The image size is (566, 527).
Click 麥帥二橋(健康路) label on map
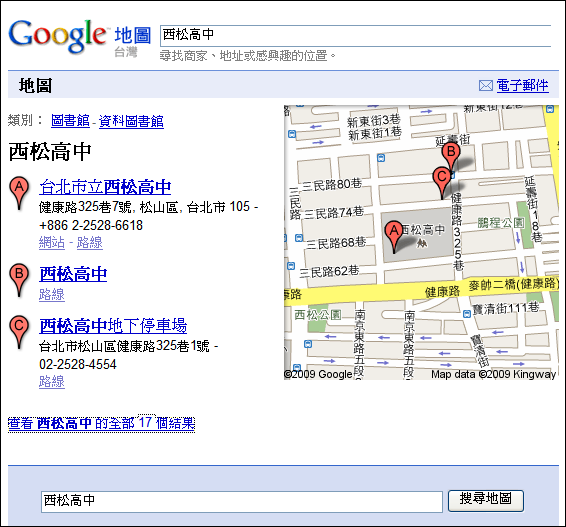[x=513, y=284]
